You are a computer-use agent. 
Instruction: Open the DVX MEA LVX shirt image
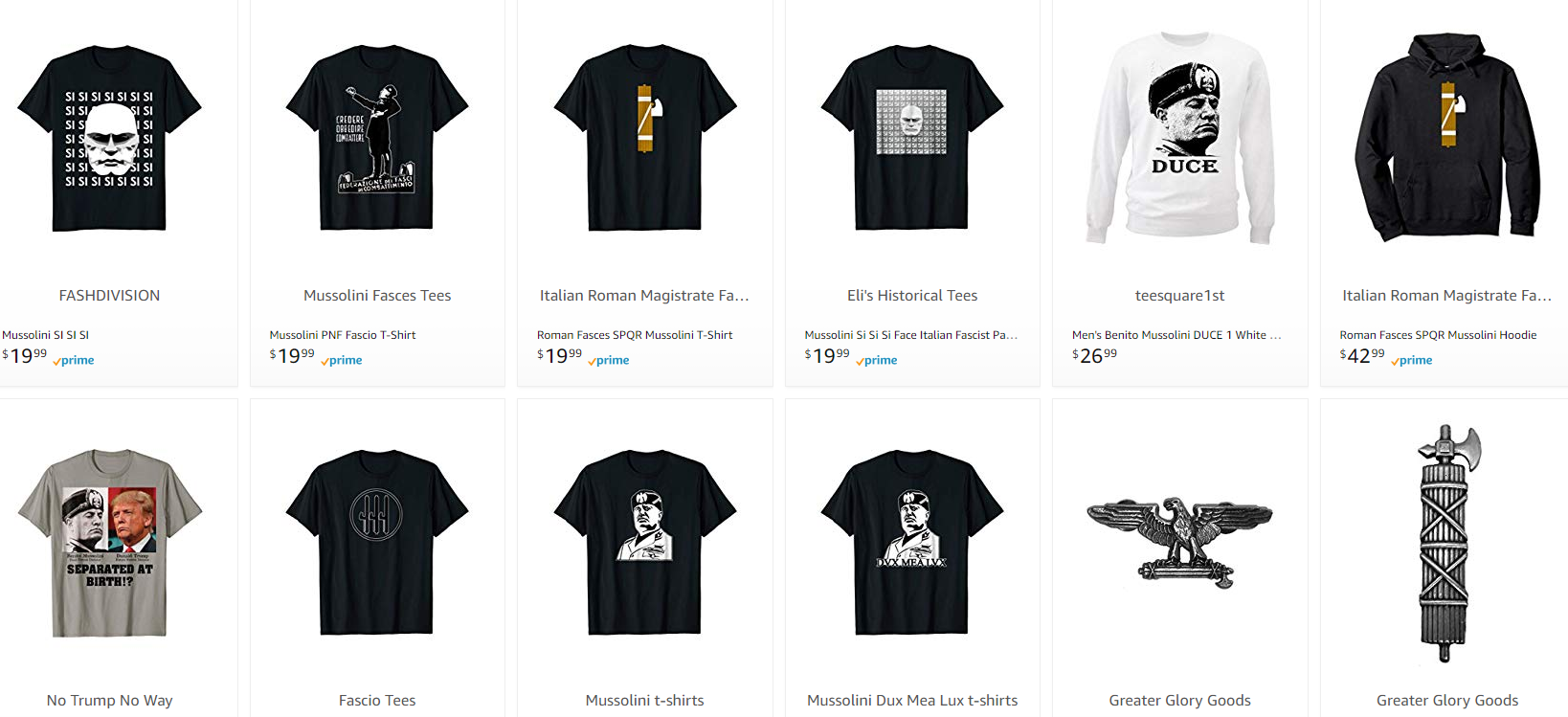(x=912, y=543)
